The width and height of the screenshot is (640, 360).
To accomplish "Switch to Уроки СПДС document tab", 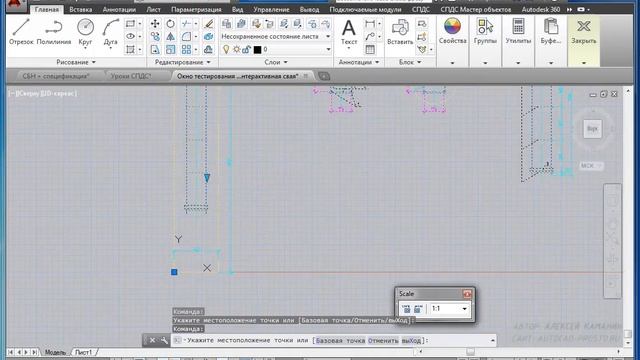I will [x=131, y=76].
